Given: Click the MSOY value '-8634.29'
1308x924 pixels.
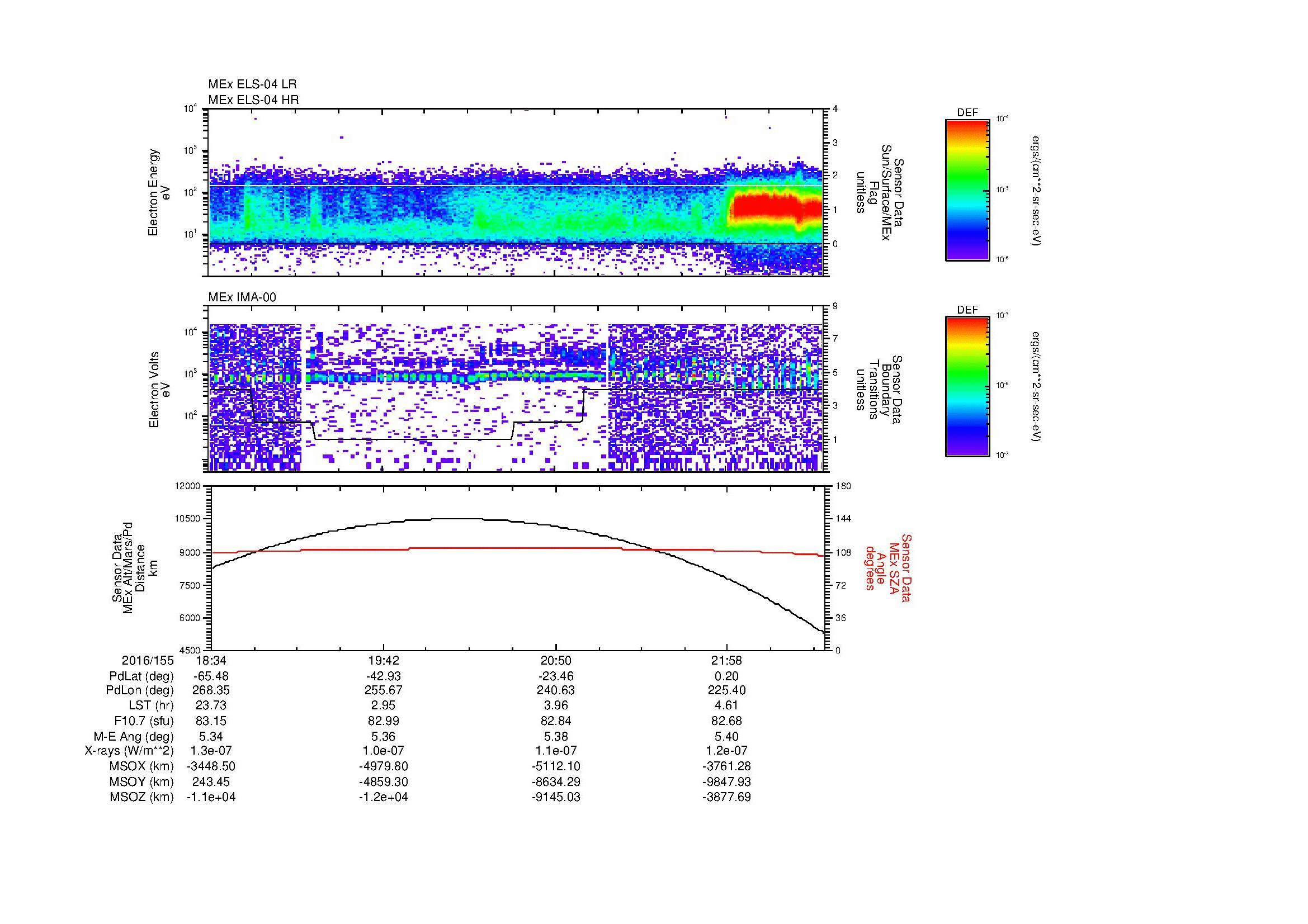Looking at the screenshot, I should [x=555, y=781].
